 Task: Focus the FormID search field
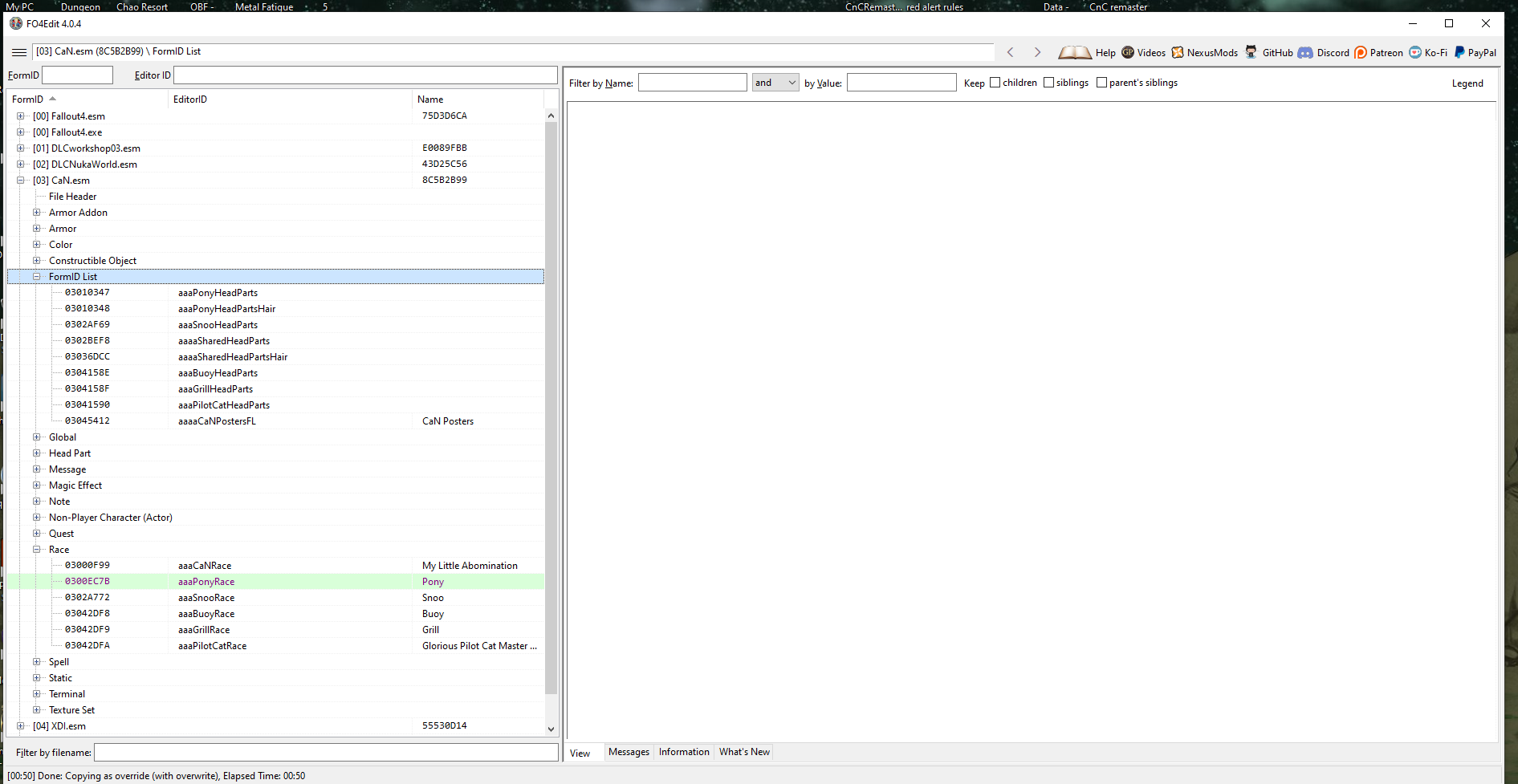tap(77, 75)
